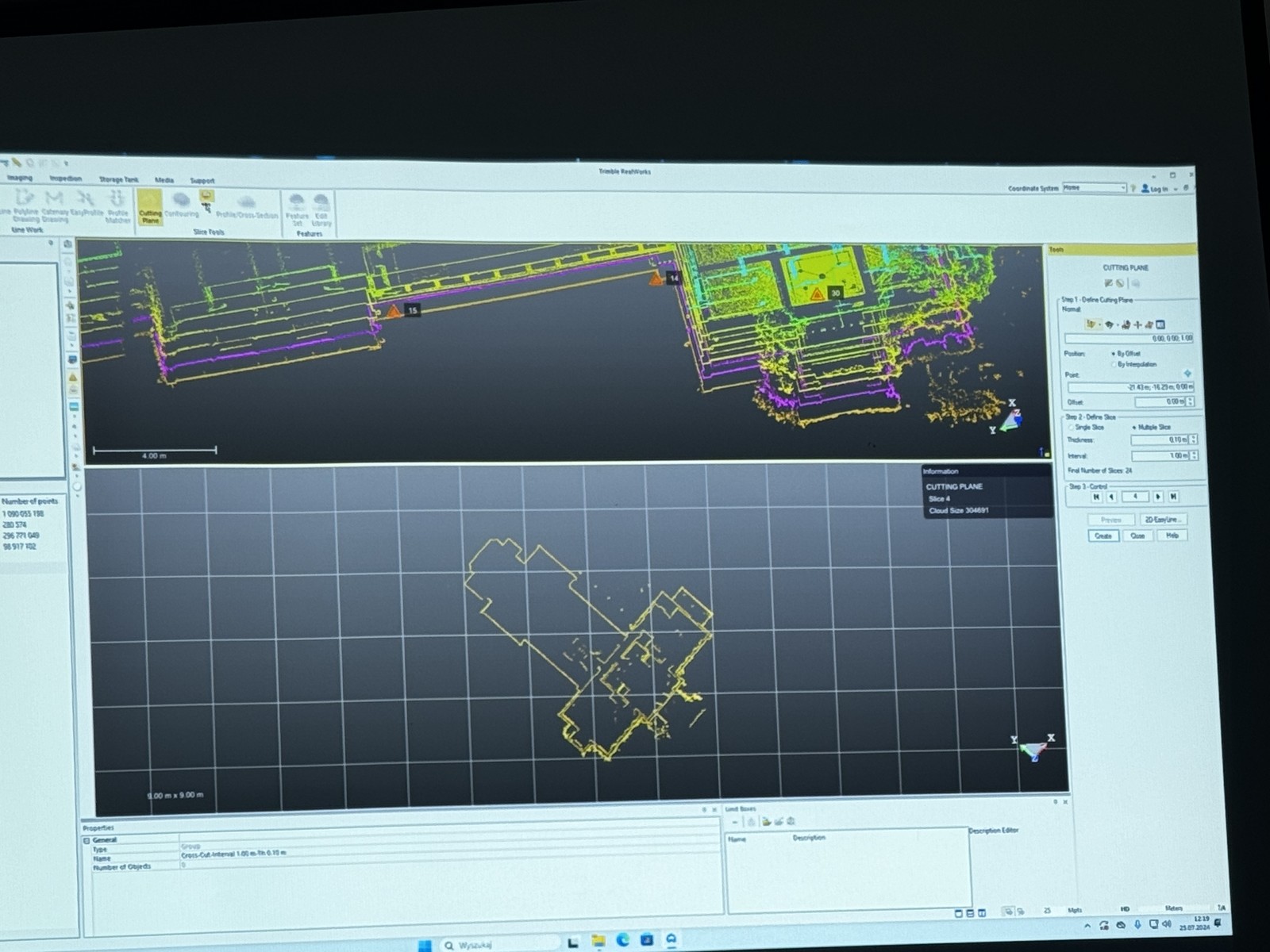Screen dimensions: 1270x952
Task: Open the Profile/Cross-Section tool
Action: click(247, 206)
